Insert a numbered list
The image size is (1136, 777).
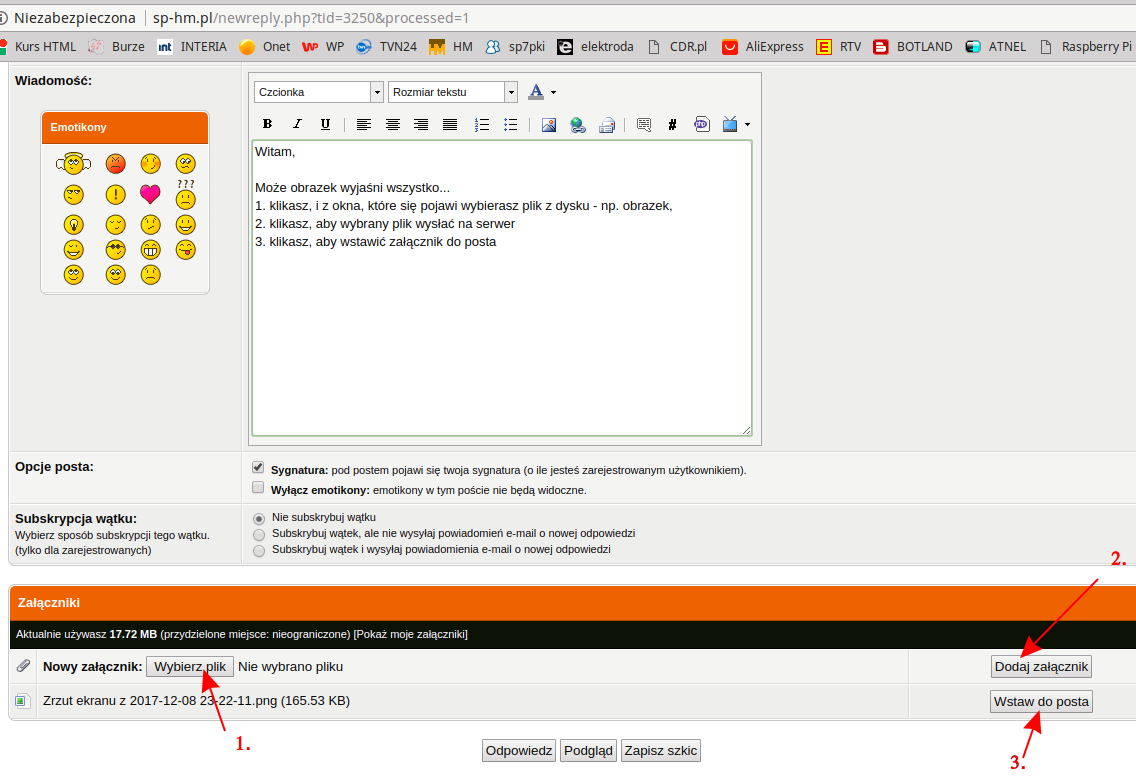pos(481,125)
